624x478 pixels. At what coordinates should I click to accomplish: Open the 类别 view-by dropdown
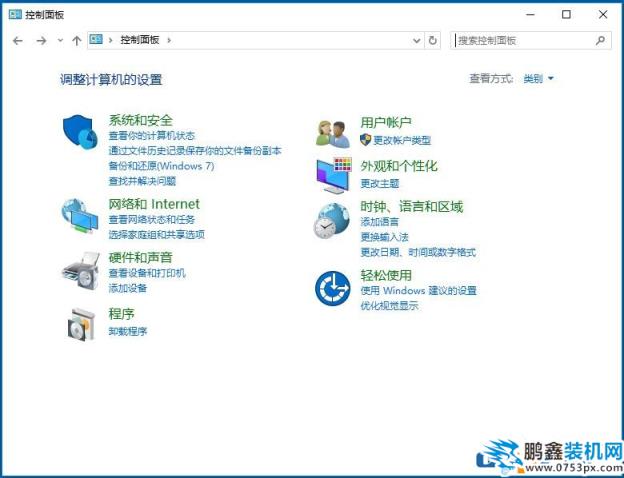point(538,79)
